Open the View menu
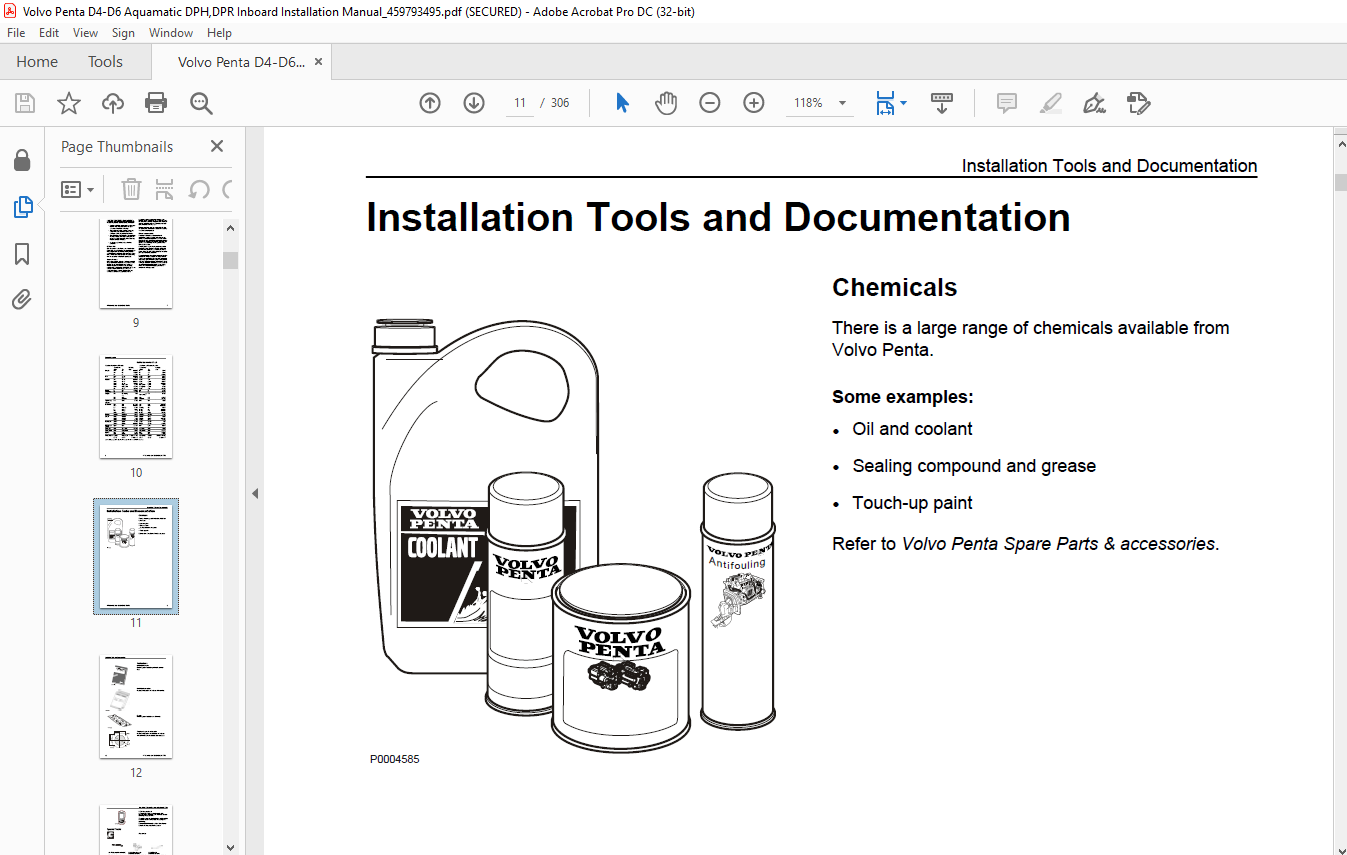The width and height of the screenshot is (1347, 855). [x=86, y=33]
